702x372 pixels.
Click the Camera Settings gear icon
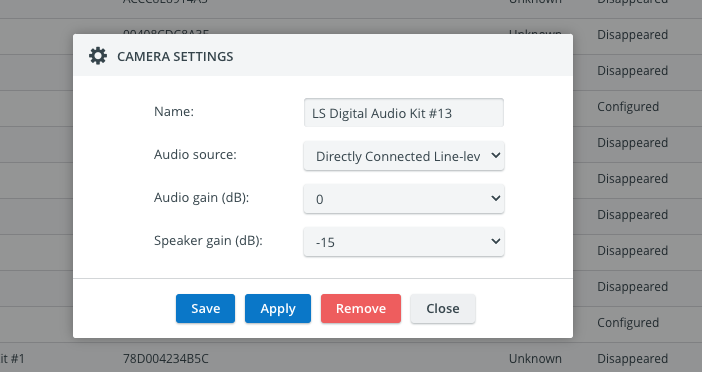pos(98,56)
